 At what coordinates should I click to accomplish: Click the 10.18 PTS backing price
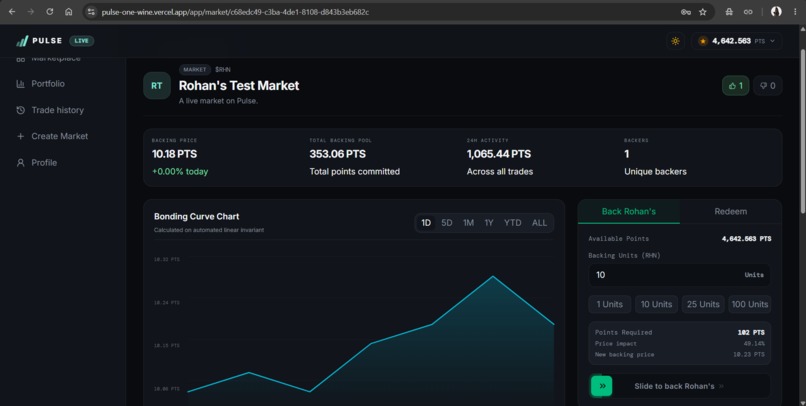tap(174, 154)
